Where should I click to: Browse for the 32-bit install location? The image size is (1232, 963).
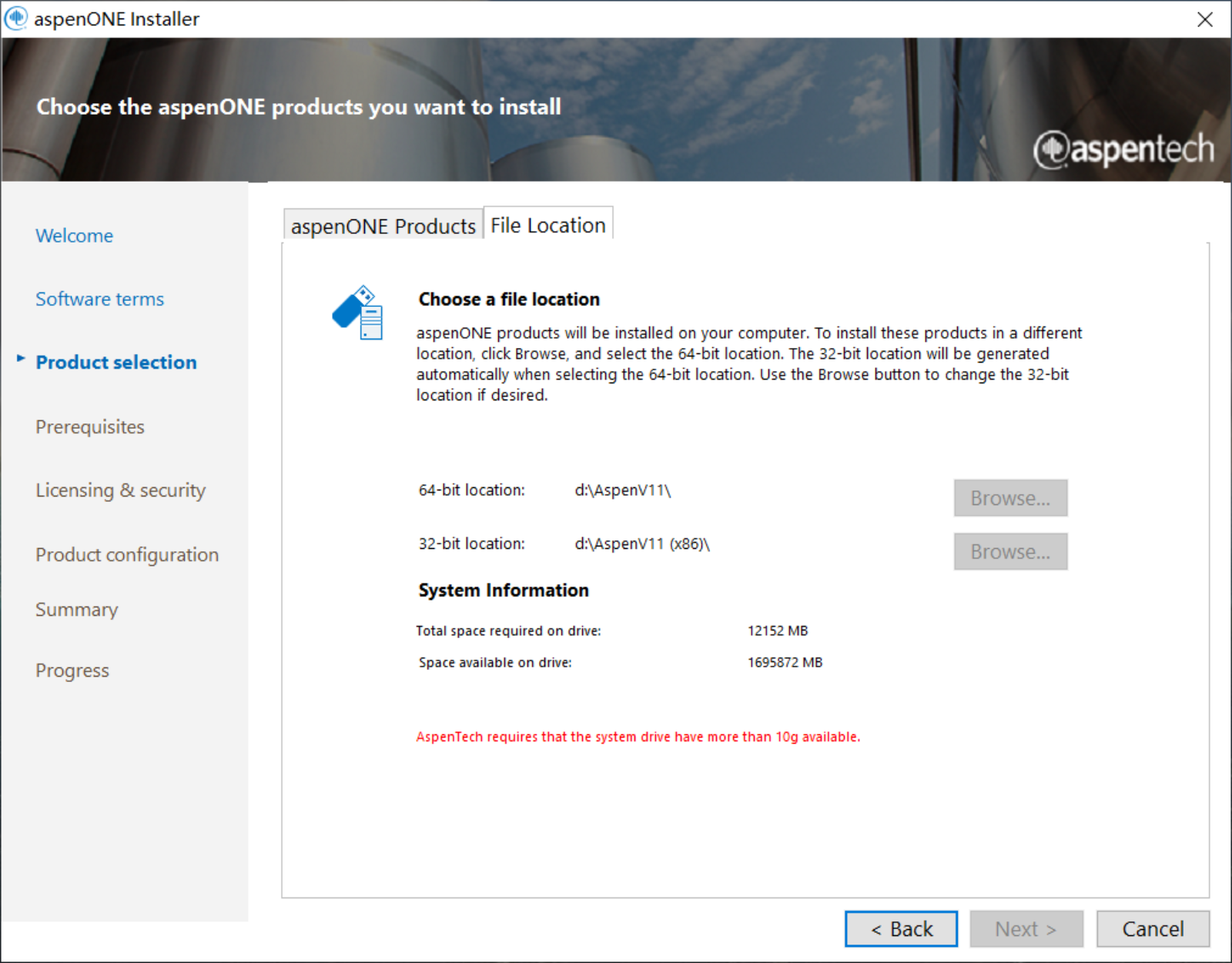(x=1010, y=552)
